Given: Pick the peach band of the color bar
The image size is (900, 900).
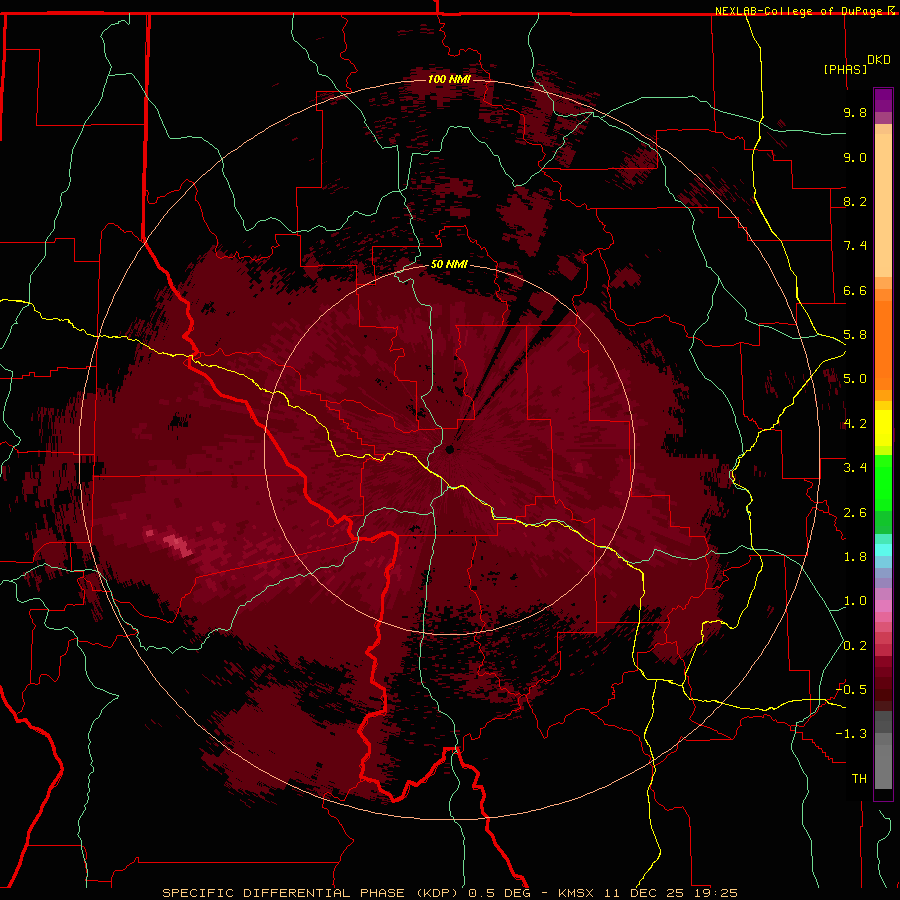Looking at the screenshot, I should [x=883, y=205].
